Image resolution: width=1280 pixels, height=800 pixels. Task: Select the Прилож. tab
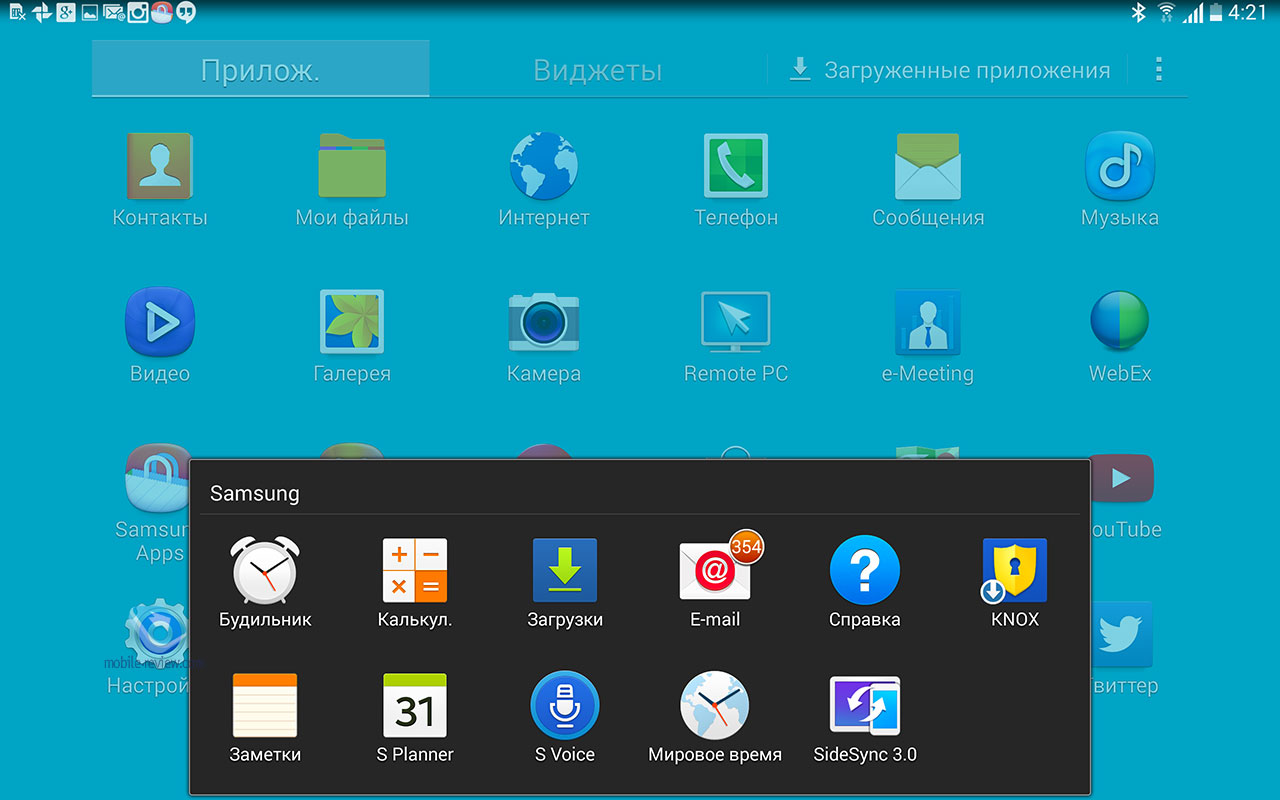click(260, 70)
